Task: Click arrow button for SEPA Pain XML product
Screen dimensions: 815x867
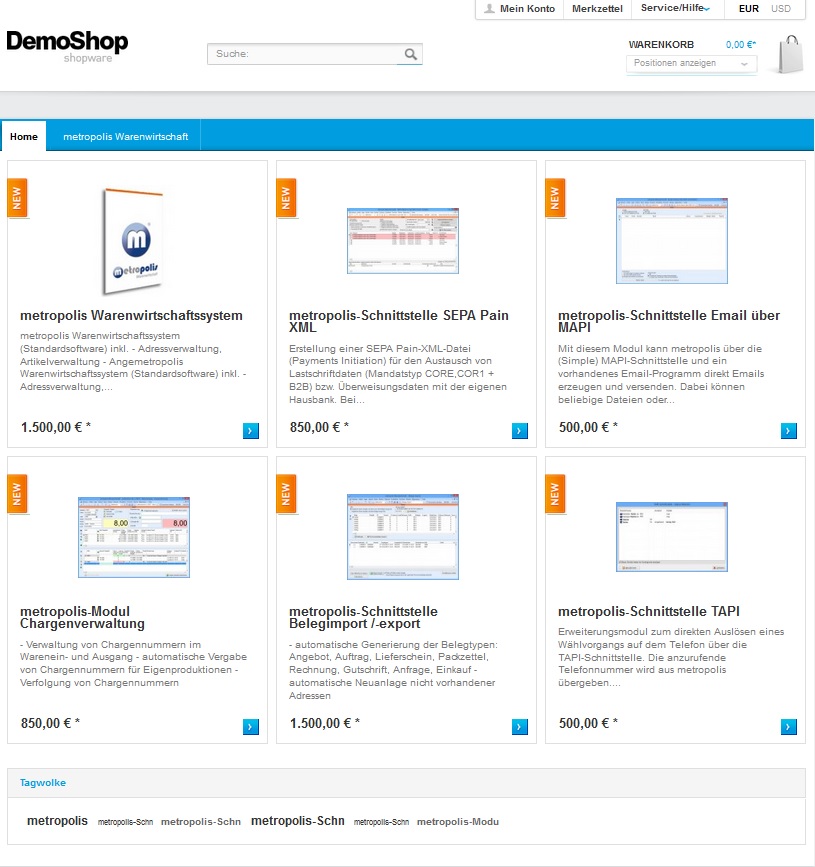Action: tap(519, 431)
